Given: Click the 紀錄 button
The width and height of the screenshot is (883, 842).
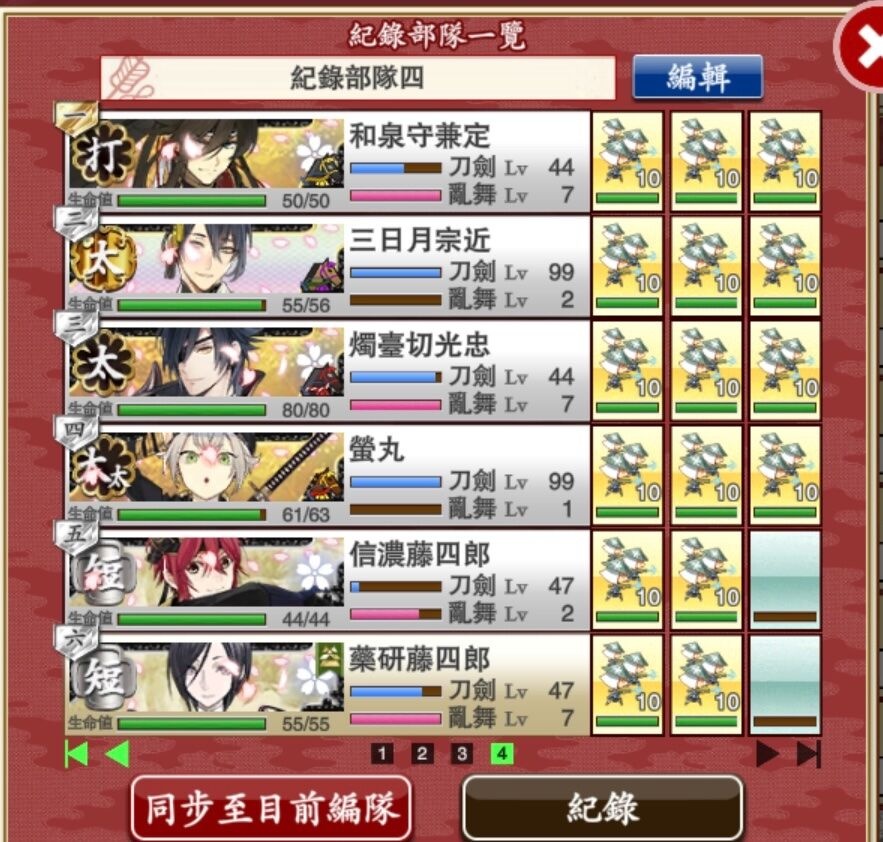Looking at the screenshot, I should (602, 808).
